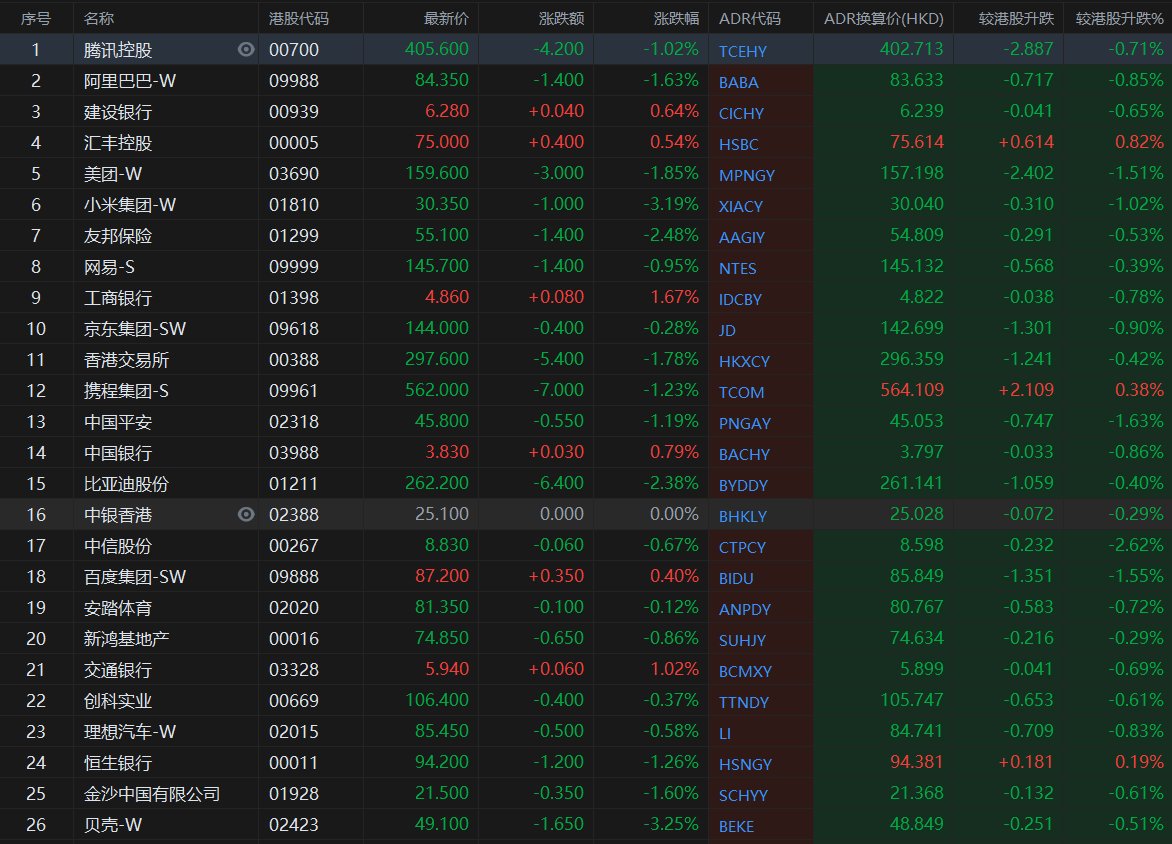
Task: Open the BYDDY ADR code link
Action: tap(743, 485)
